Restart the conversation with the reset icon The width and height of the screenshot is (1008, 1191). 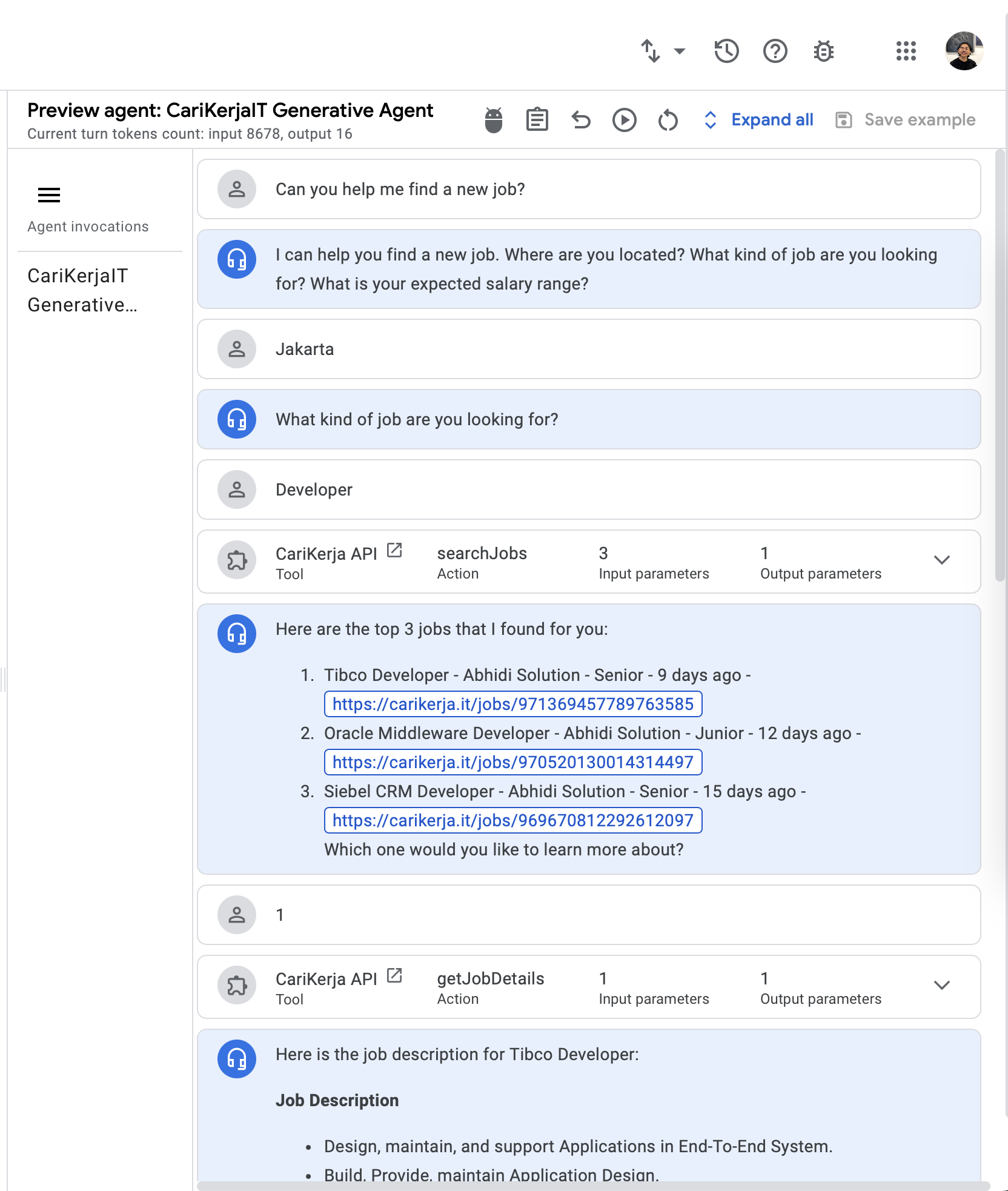click(668, 120)
